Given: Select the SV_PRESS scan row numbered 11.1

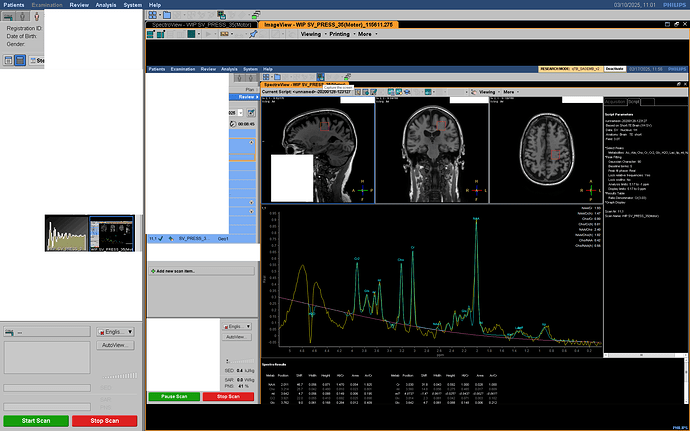Looking at the screenshot, I should tap(202, 239).
